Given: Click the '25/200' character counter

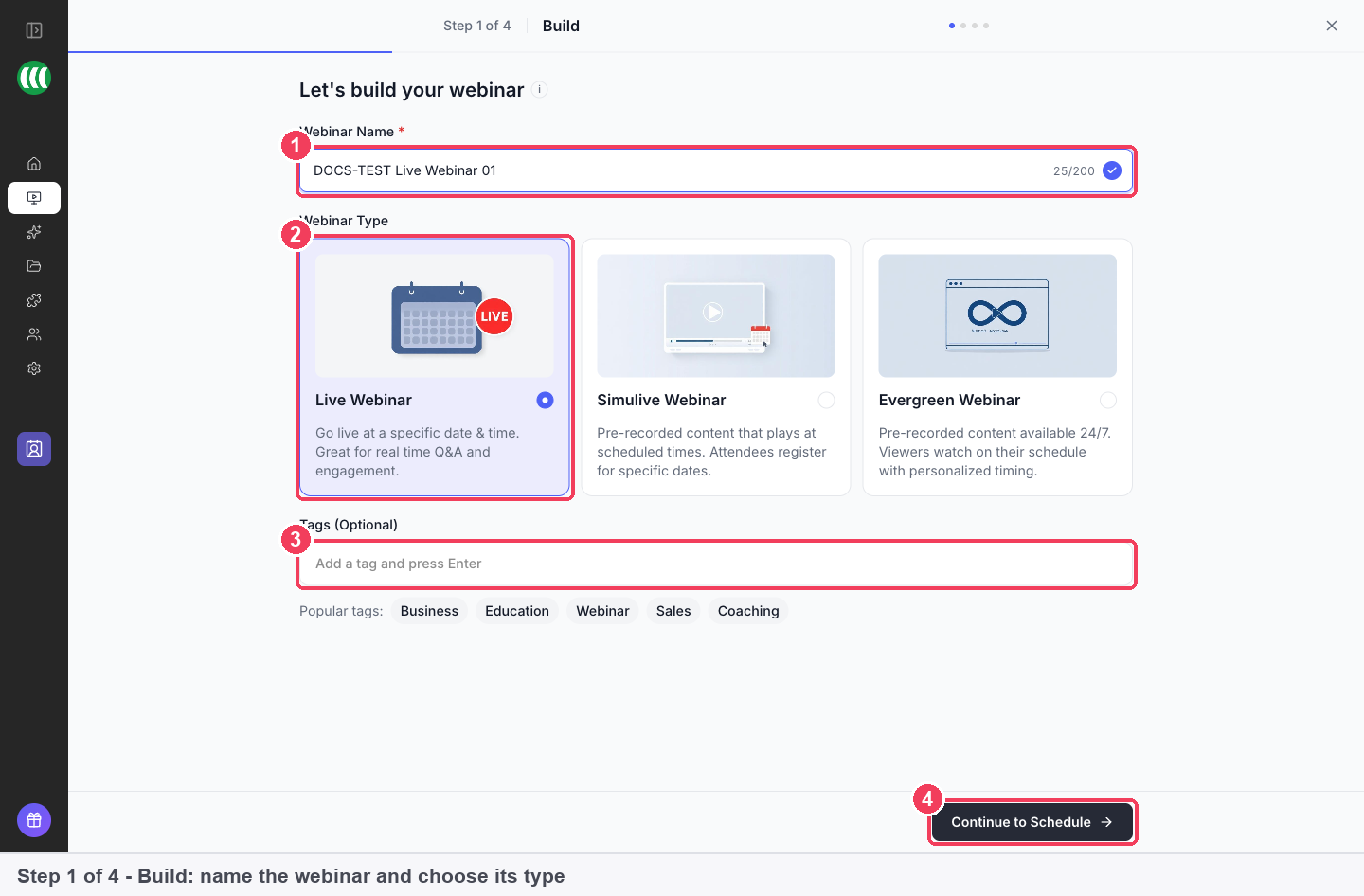Looking at the screenshot, I should (x=1074, y=171).
